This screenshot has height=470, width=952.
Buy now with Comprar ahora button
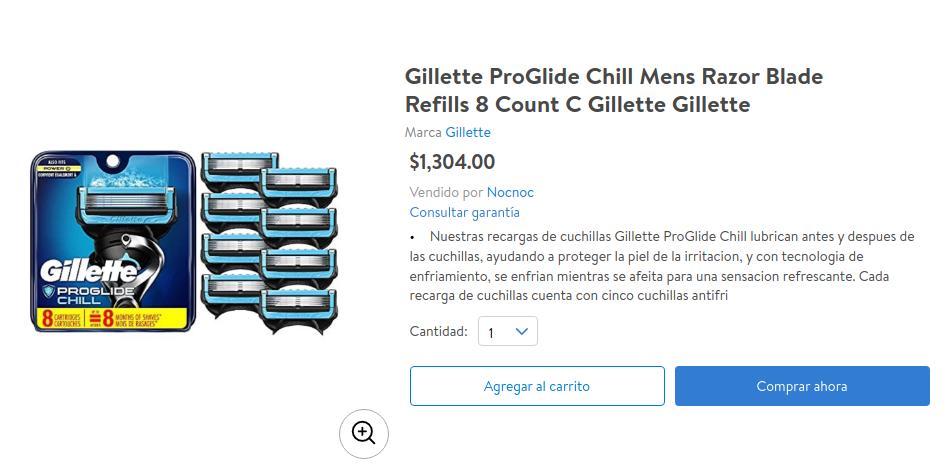(802, 386)
